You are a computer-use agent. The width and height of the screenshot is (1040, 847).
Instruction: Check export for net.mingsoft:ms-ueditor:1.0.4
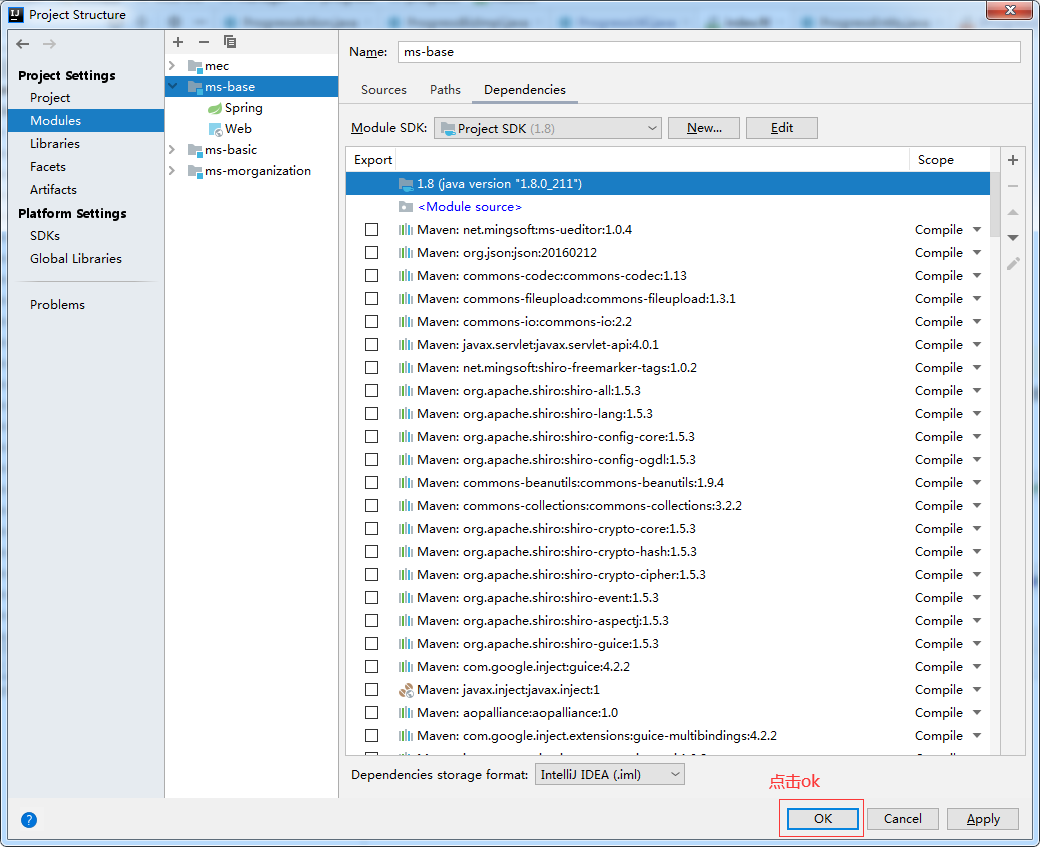[x=371, y=229]
